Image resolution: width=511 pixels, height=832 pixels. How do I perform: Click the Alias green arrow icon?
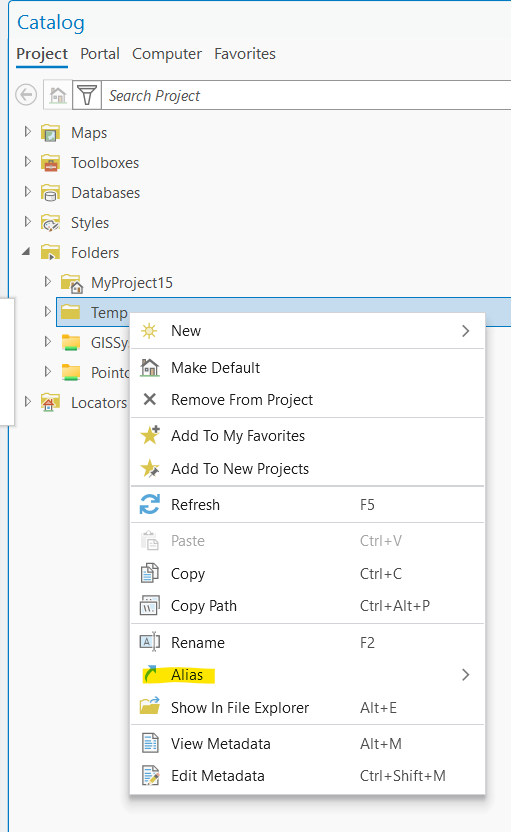pos(151,674)
